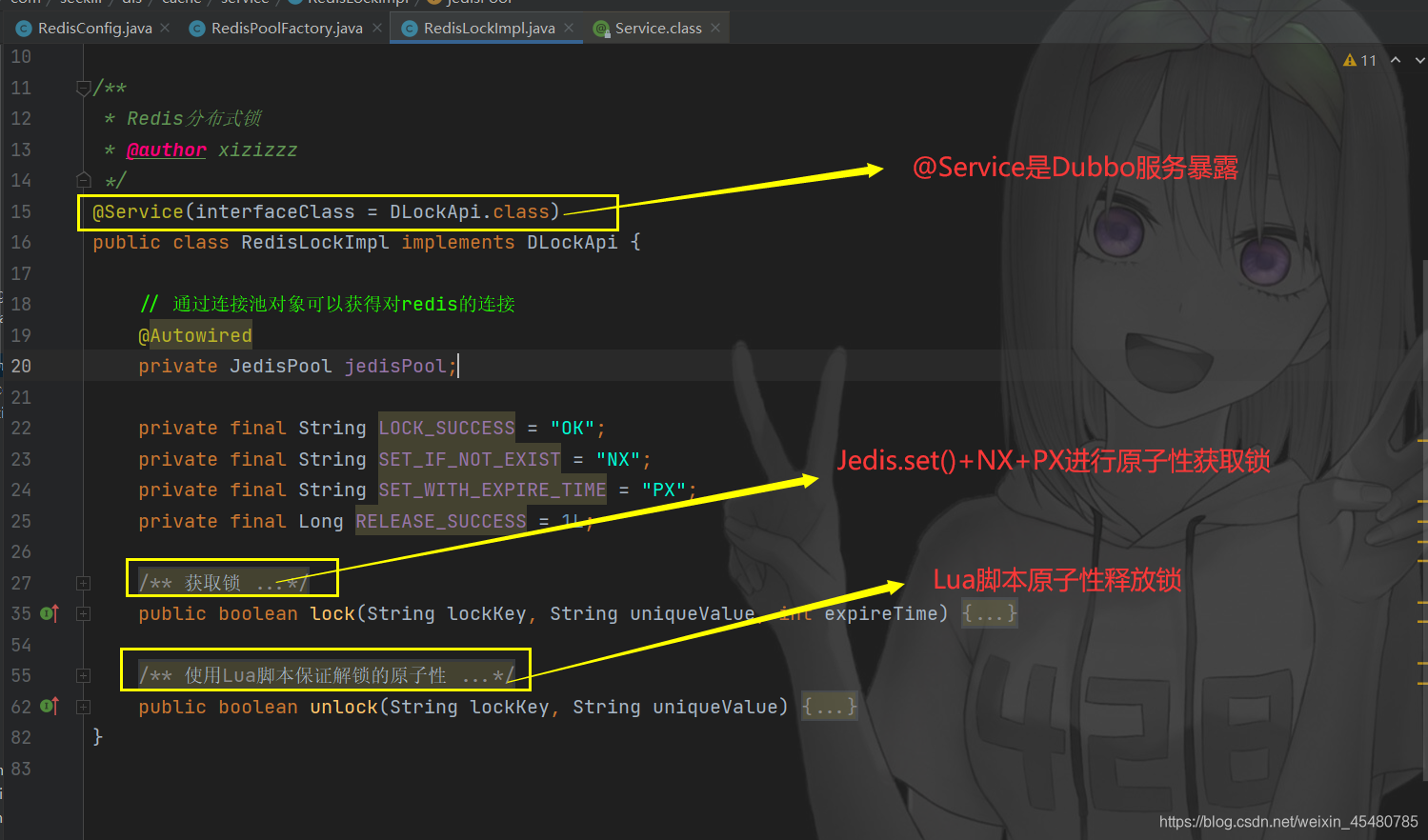This screenshot has width=1428, height=840.
Task: Click the @author Javadoc tag
Action: (x=167, y=150)
